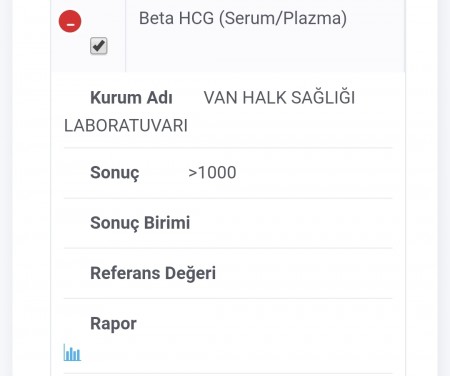Screen dimensions: 450x376
Task: Select the VAN HALK SAĞLIĞI institution text
Action: (279, 98)
